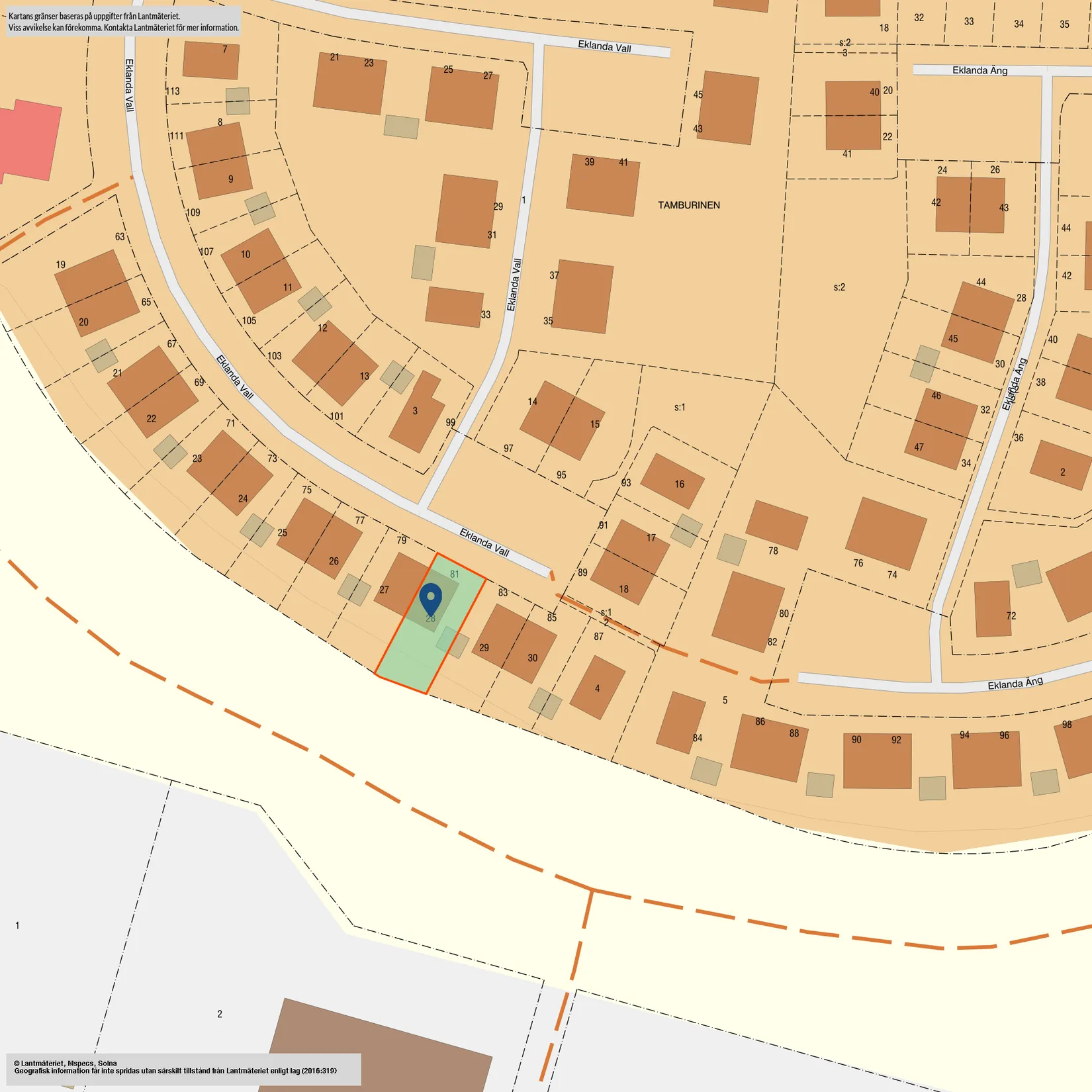Click the house numbered 4

click(x=598, y=688)
